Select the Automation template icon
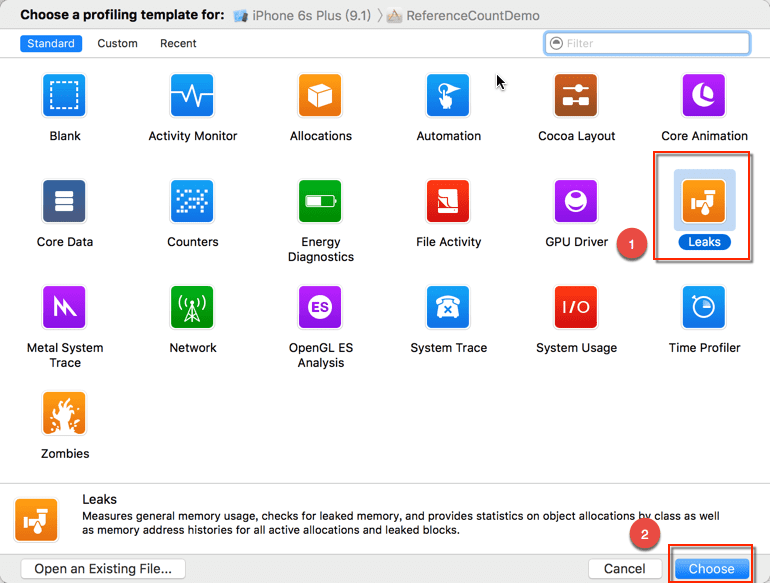The image size is (770, 583). (x=448, y=95)
